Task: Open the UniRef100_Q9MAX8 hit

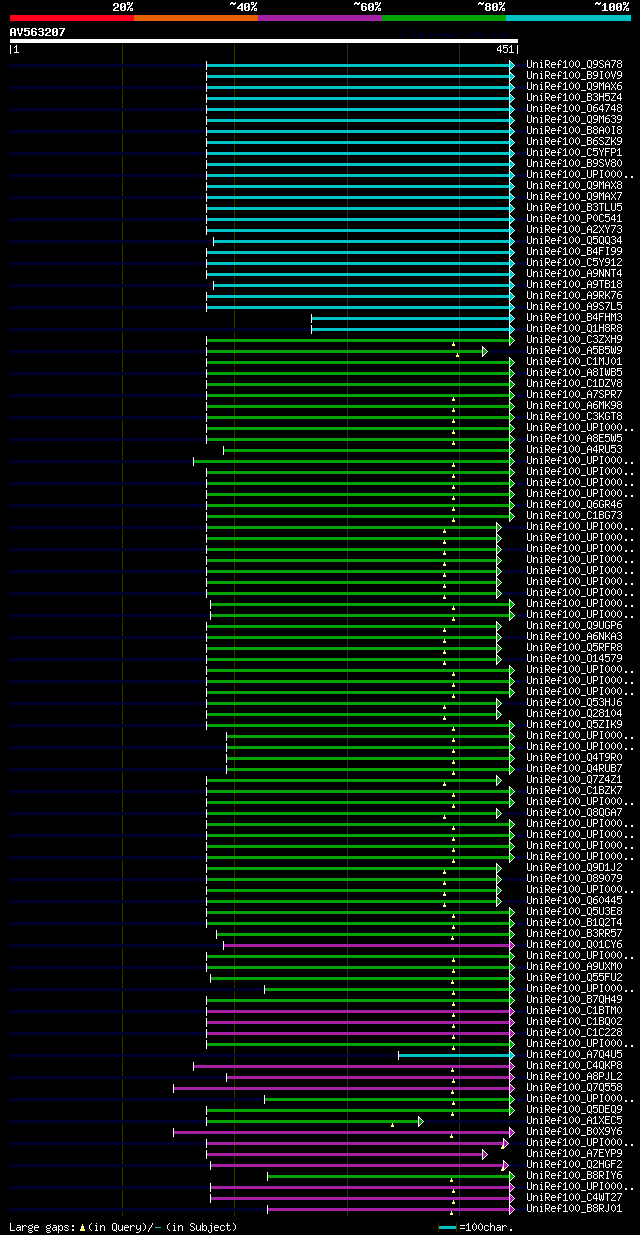Action: (574, 186)
